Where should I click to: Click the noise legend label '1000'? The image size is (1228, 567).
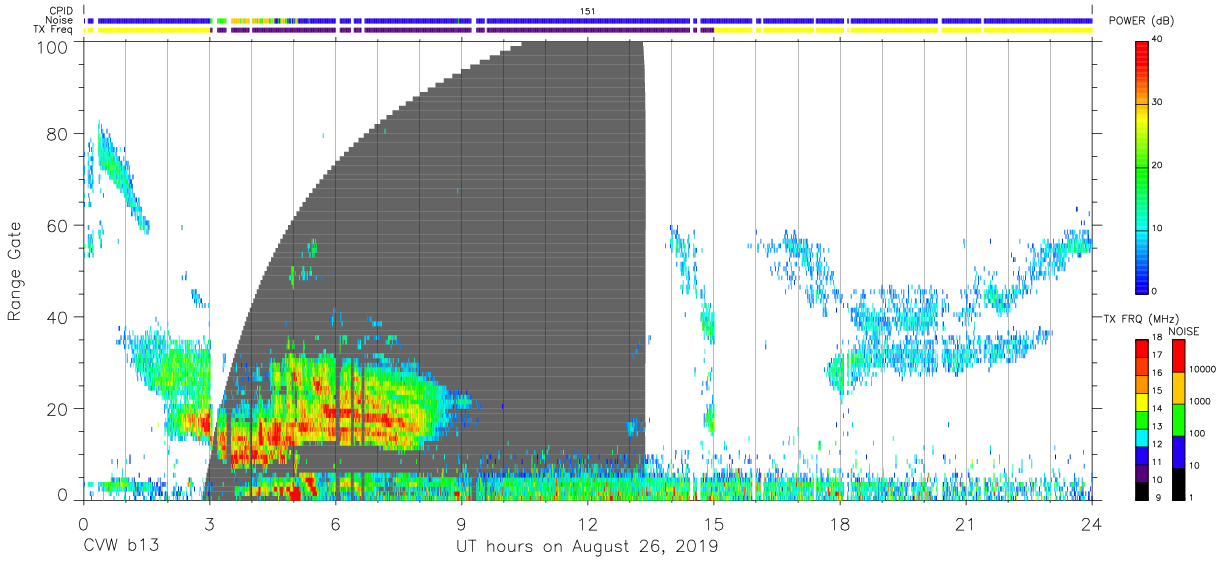1202,401
